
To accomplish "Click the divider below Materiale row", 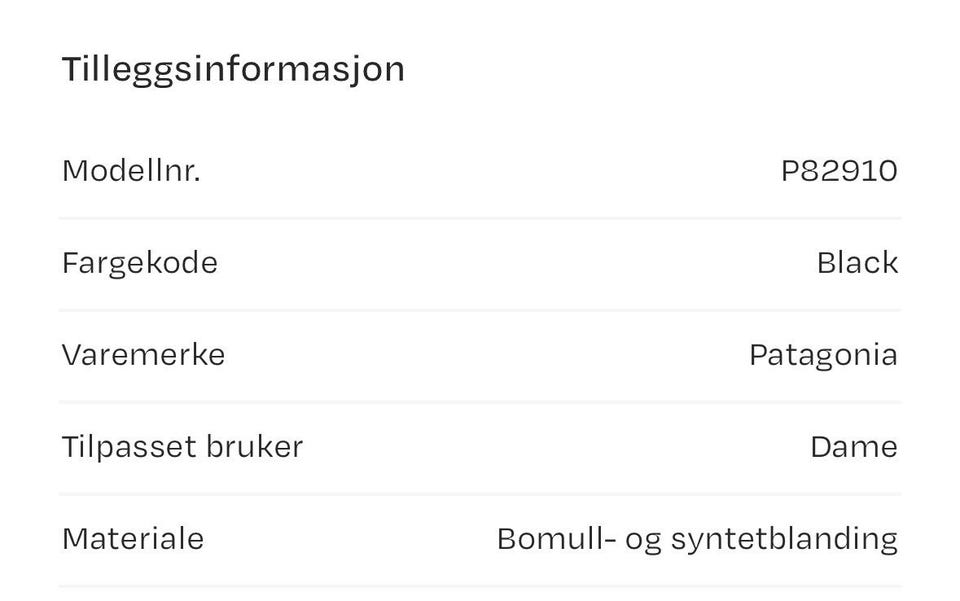I will pos(480,586).
